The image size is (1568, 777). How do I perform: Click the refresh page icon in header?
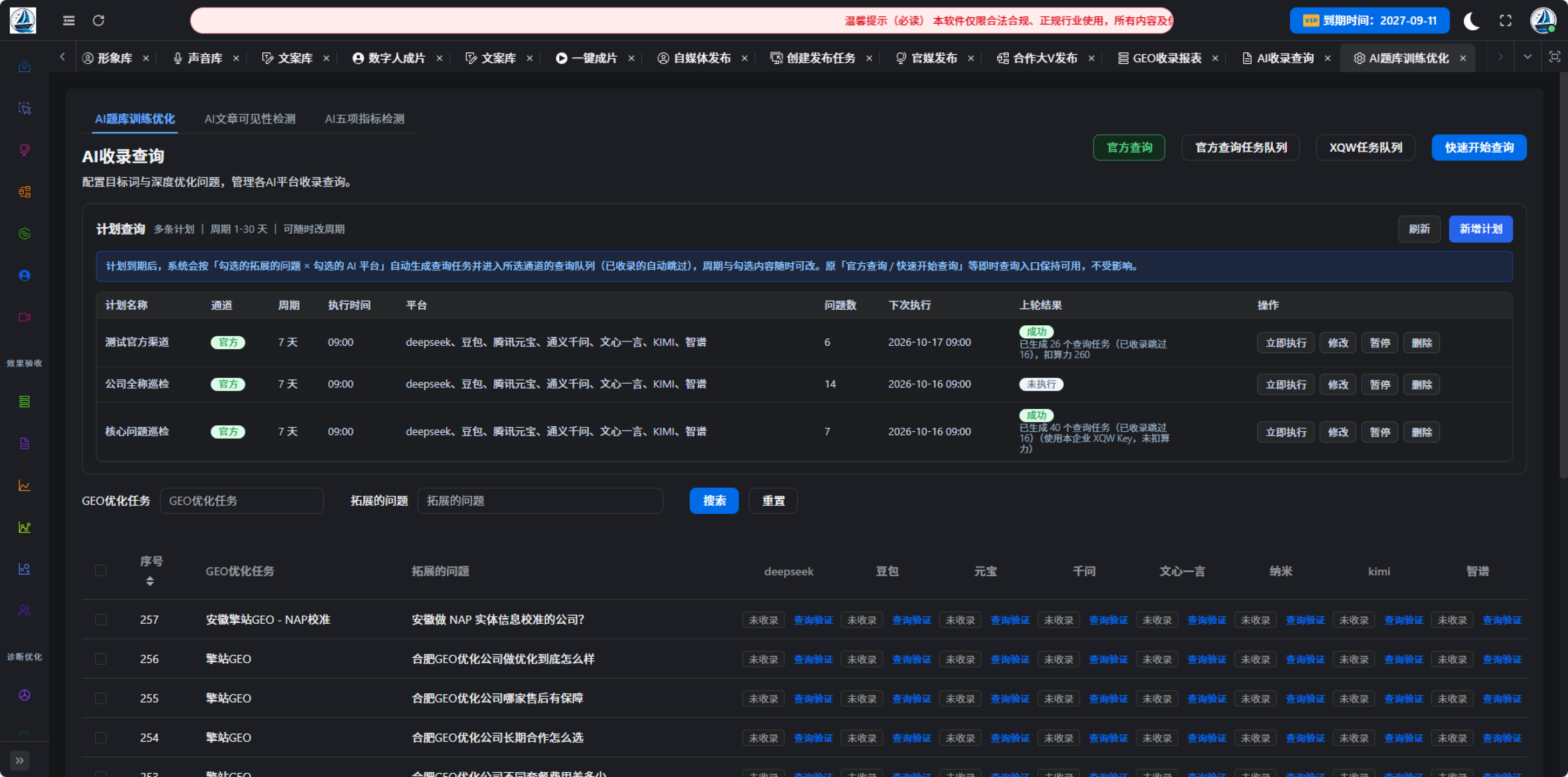[x=99, y=21]
